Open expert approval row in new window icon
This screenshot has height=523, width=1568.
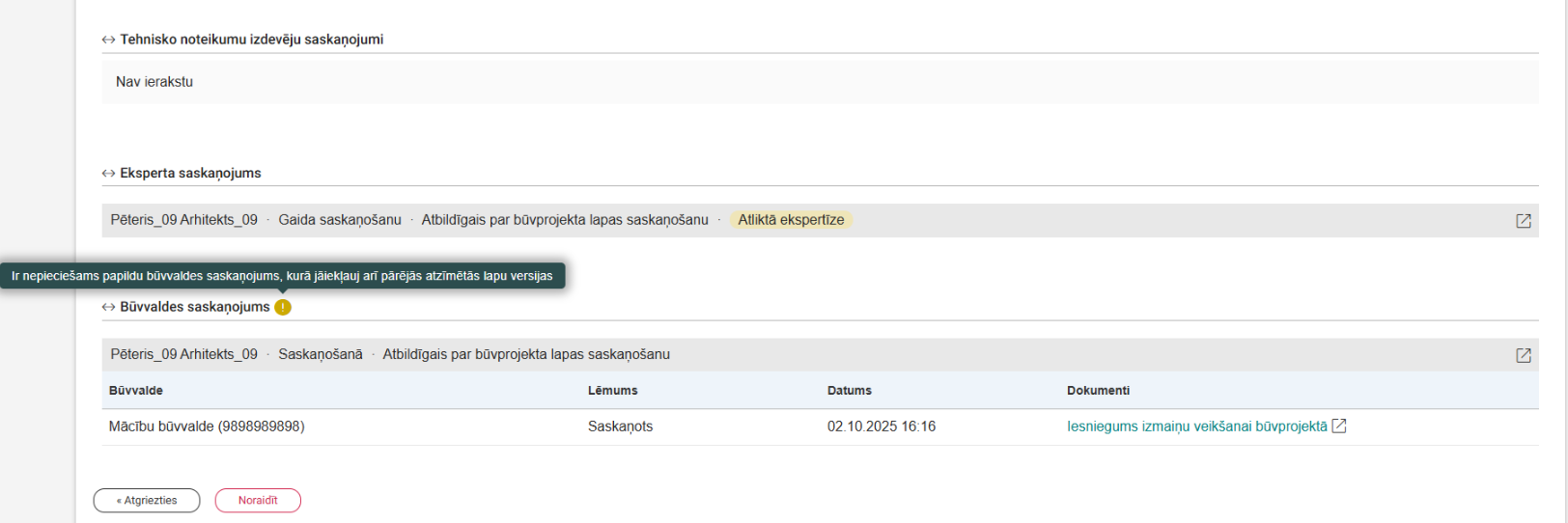1524,221
